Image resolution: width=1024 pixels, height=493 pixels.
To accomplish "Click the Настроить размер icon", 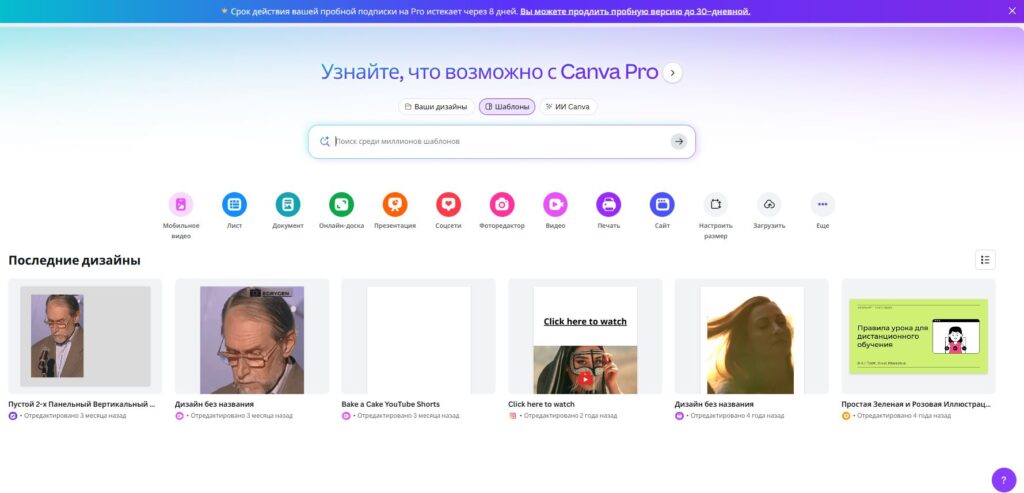I will pyautogui.click(x=715, y=204).
